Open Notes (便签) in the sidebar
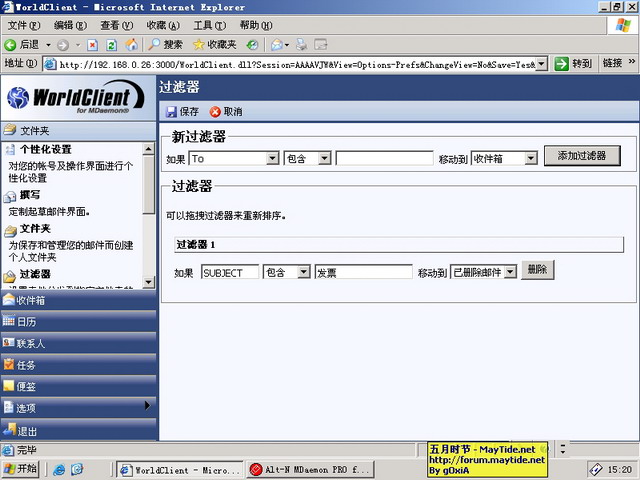The image size is (640, 480). coord(26,386)
